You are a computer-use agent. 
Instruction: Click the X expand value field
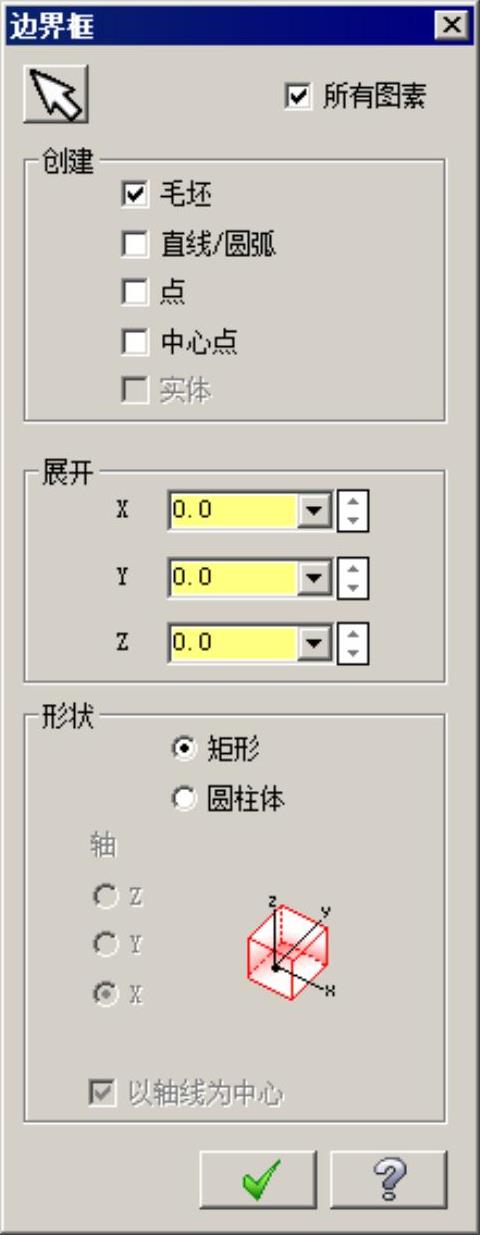click(x=234, y=511)
